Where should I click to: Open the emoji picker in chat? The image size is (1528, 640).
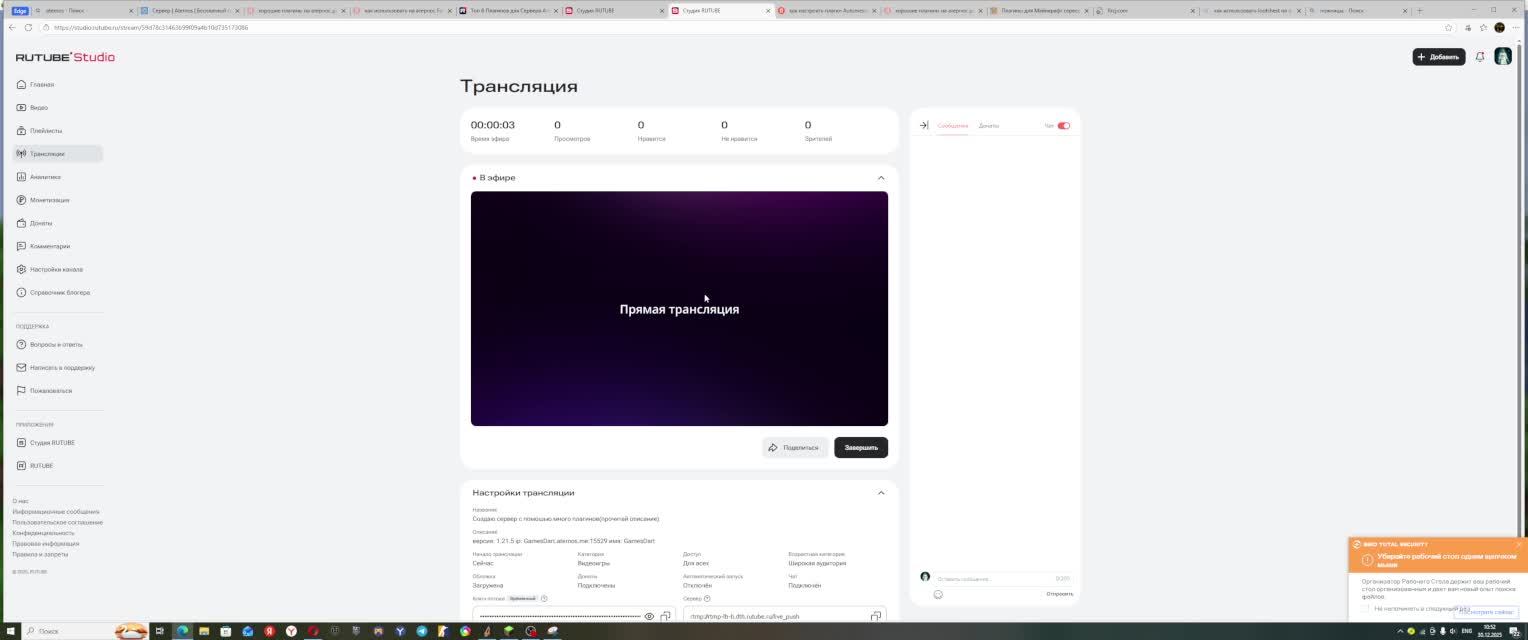[x=938, y=594]
